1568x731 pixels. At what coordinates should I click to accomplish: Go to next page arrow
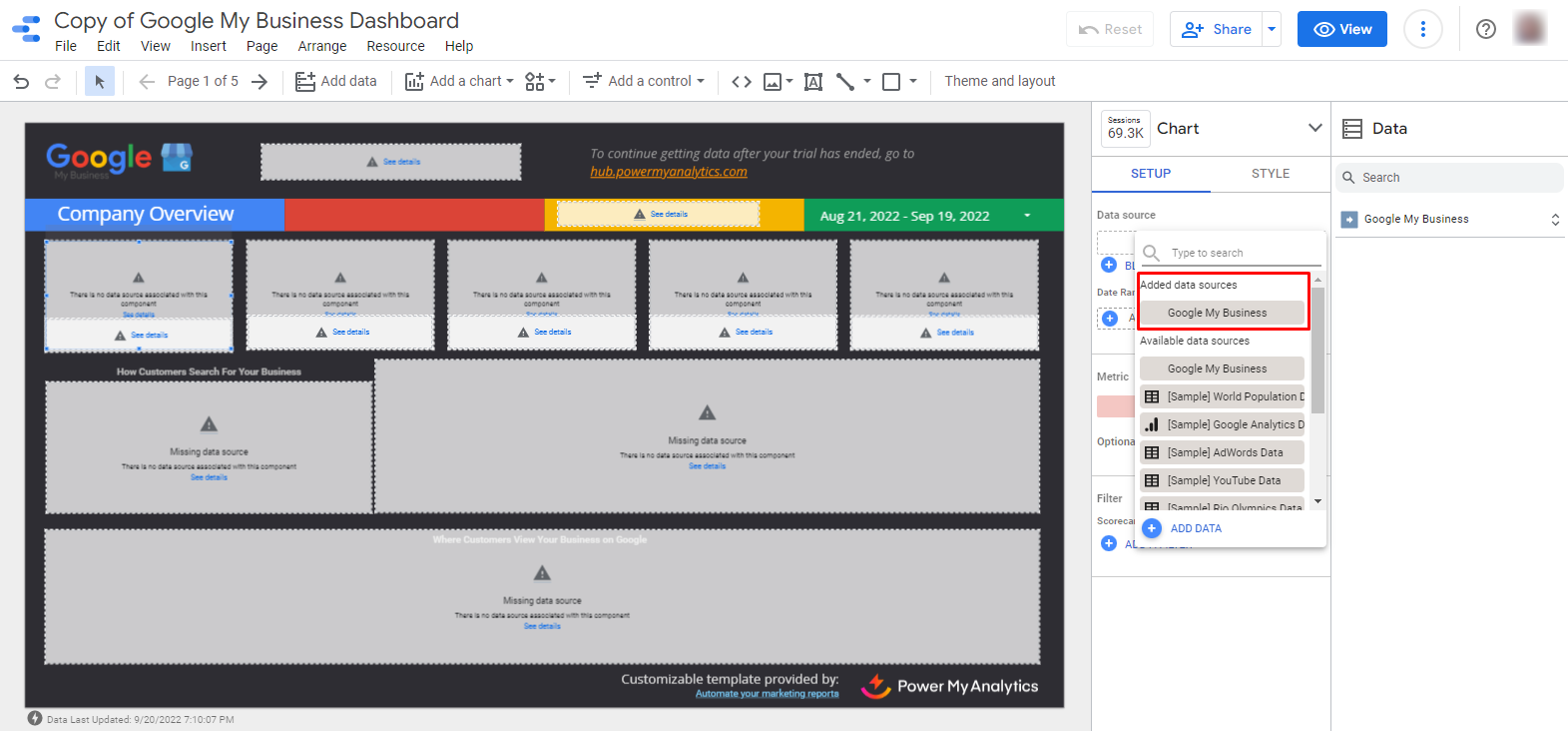[x=260, y=82]
